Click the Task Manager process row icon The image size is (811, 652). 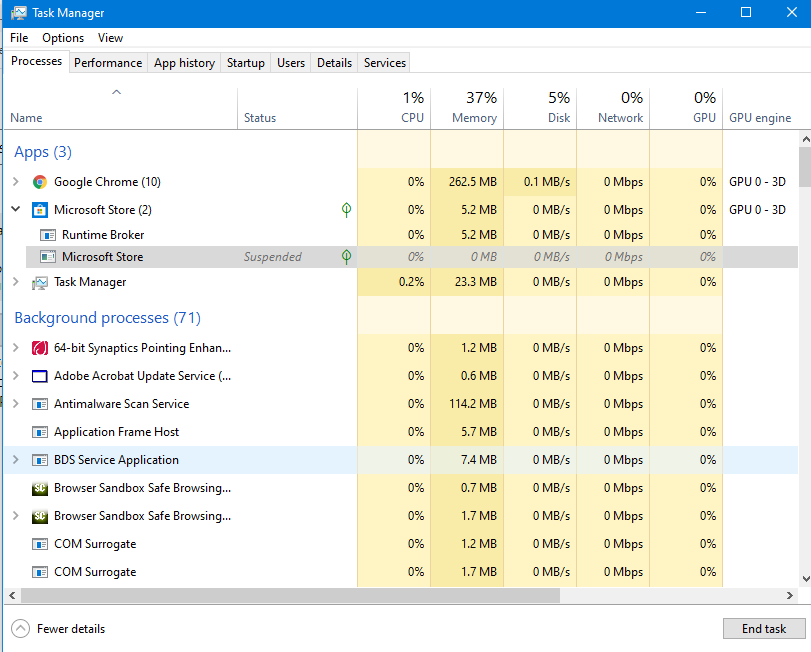(x=40, y=282)
